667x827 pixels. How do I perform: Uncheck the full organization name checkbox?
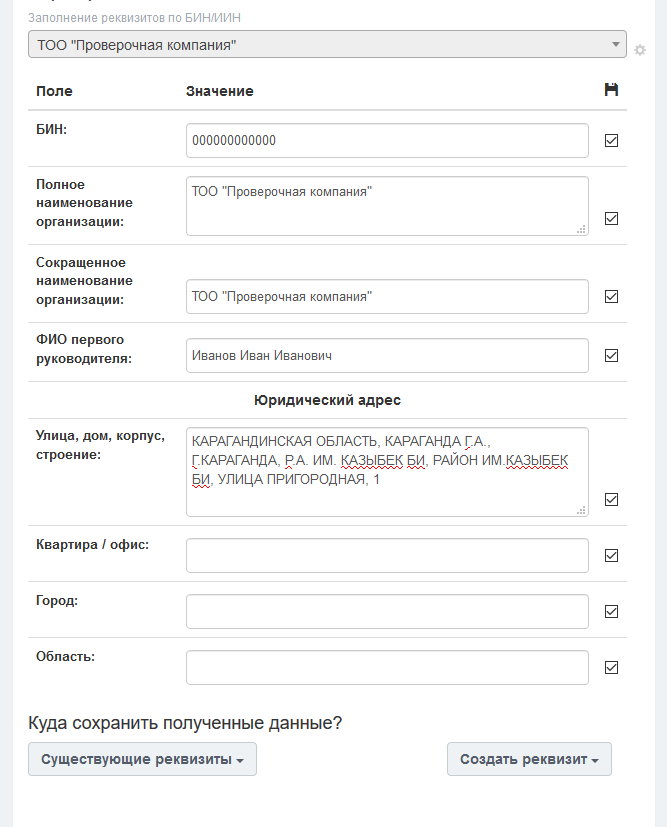612,219
